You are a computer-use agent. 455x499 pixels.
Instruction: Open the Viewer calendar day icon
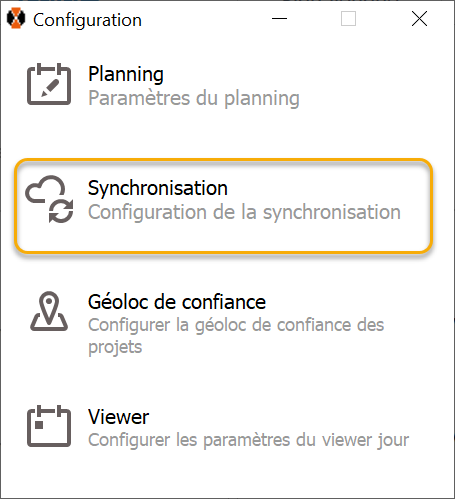tap(49, 426)
